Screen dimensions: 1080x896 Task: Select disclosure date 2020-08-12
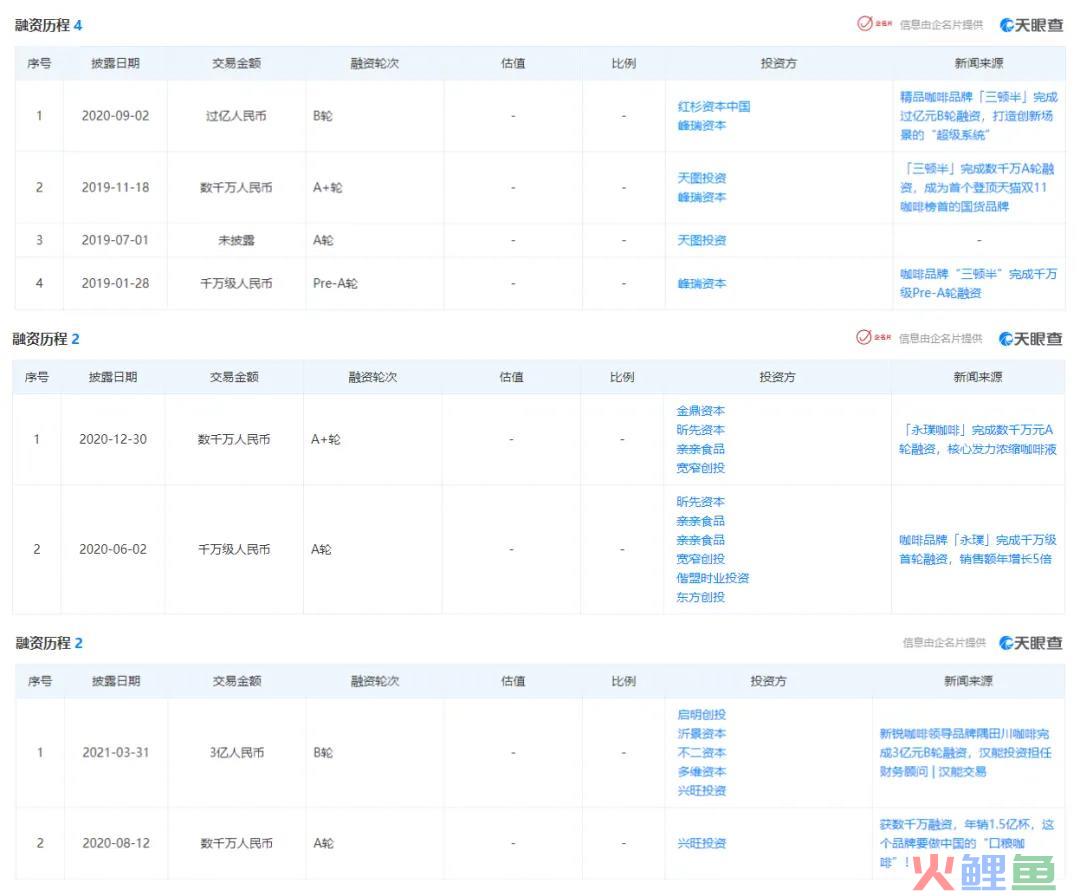click(x=116, y=843)
